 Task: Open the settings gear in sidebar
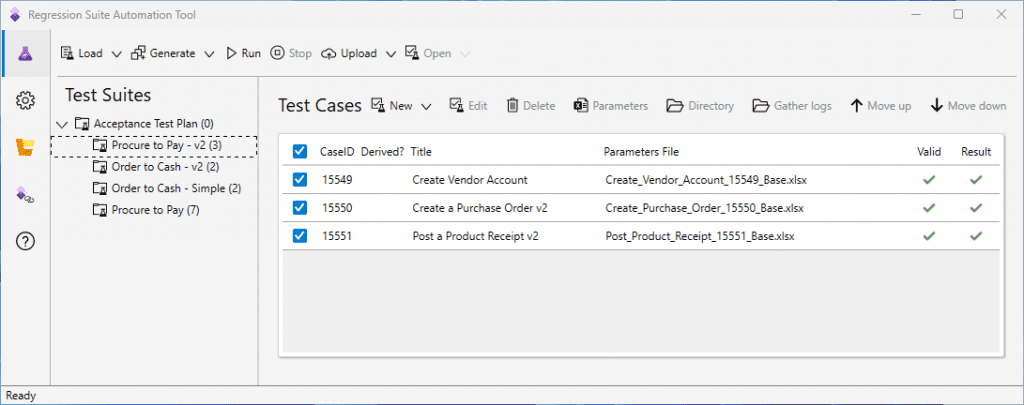coord(25,101)
